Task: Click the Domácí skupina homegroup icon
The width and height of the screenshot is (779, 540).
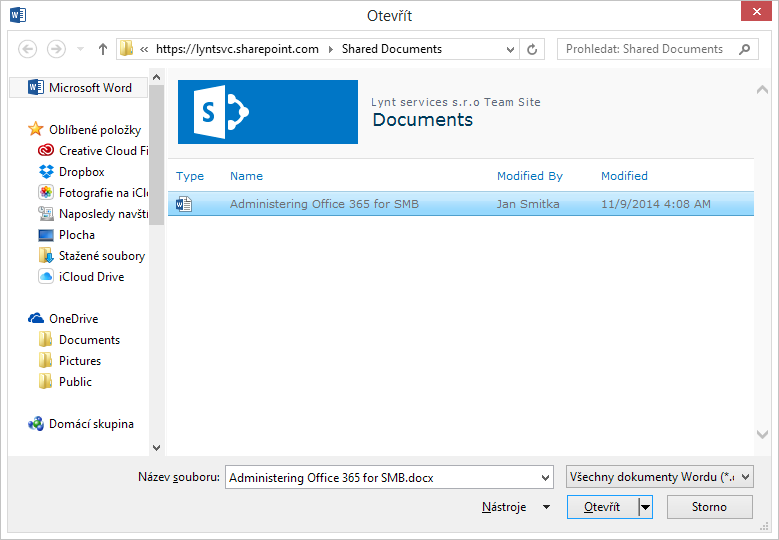Action: pyautogui.click(x=36, y=424)
